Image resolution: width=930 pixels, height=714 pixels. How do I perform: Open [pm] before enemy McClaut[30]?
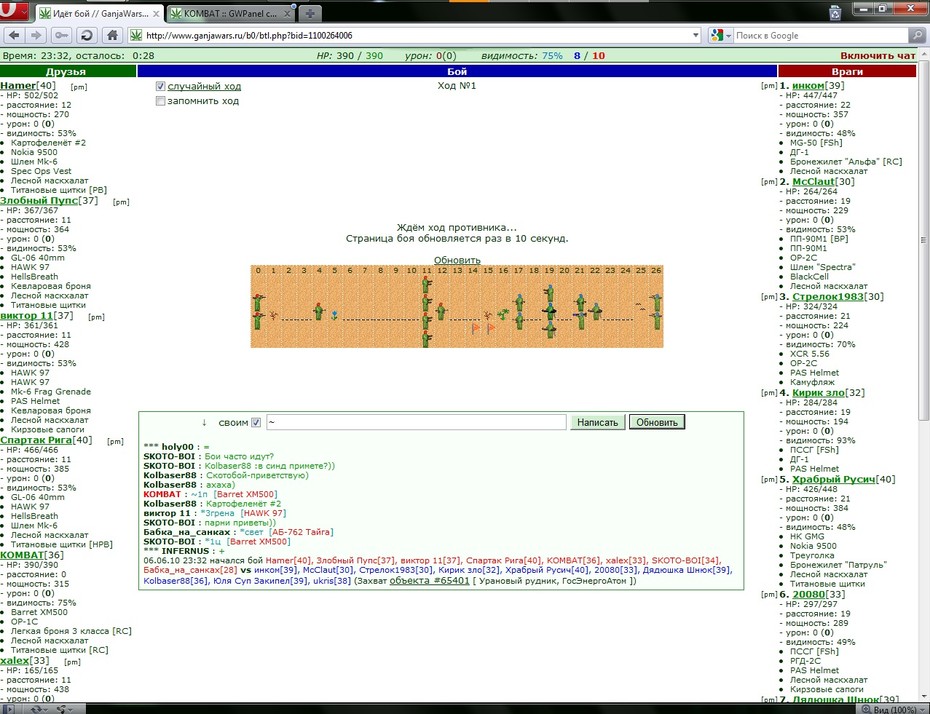pos(769,182)
